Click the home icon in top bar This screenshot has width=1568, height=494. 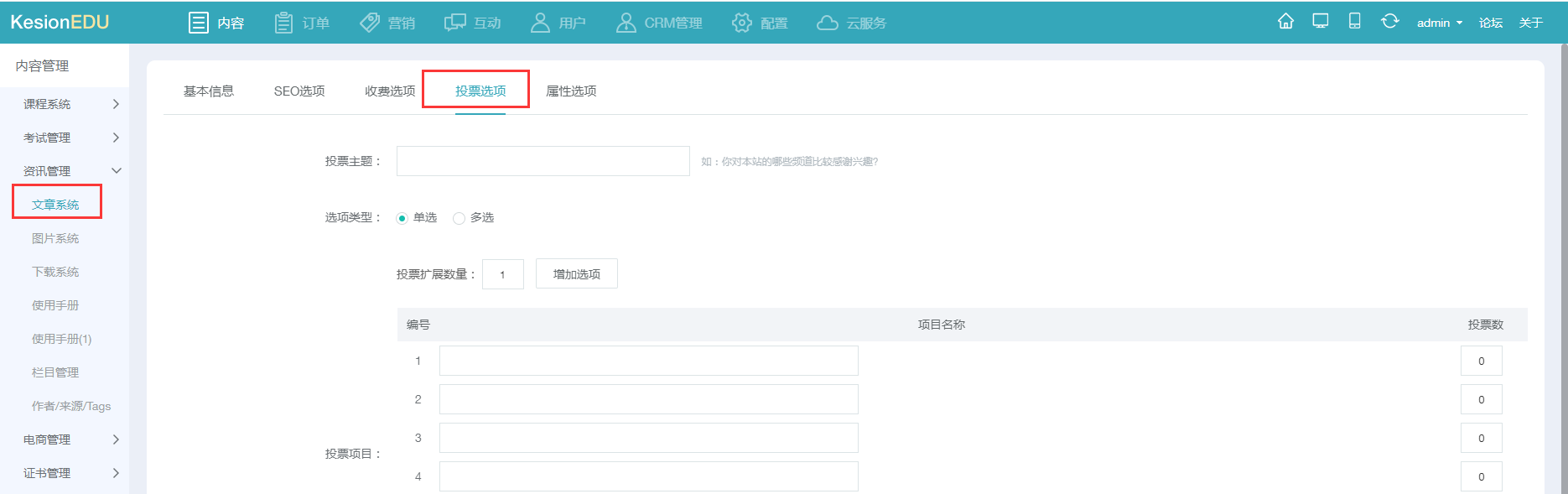click(1285, 22)
